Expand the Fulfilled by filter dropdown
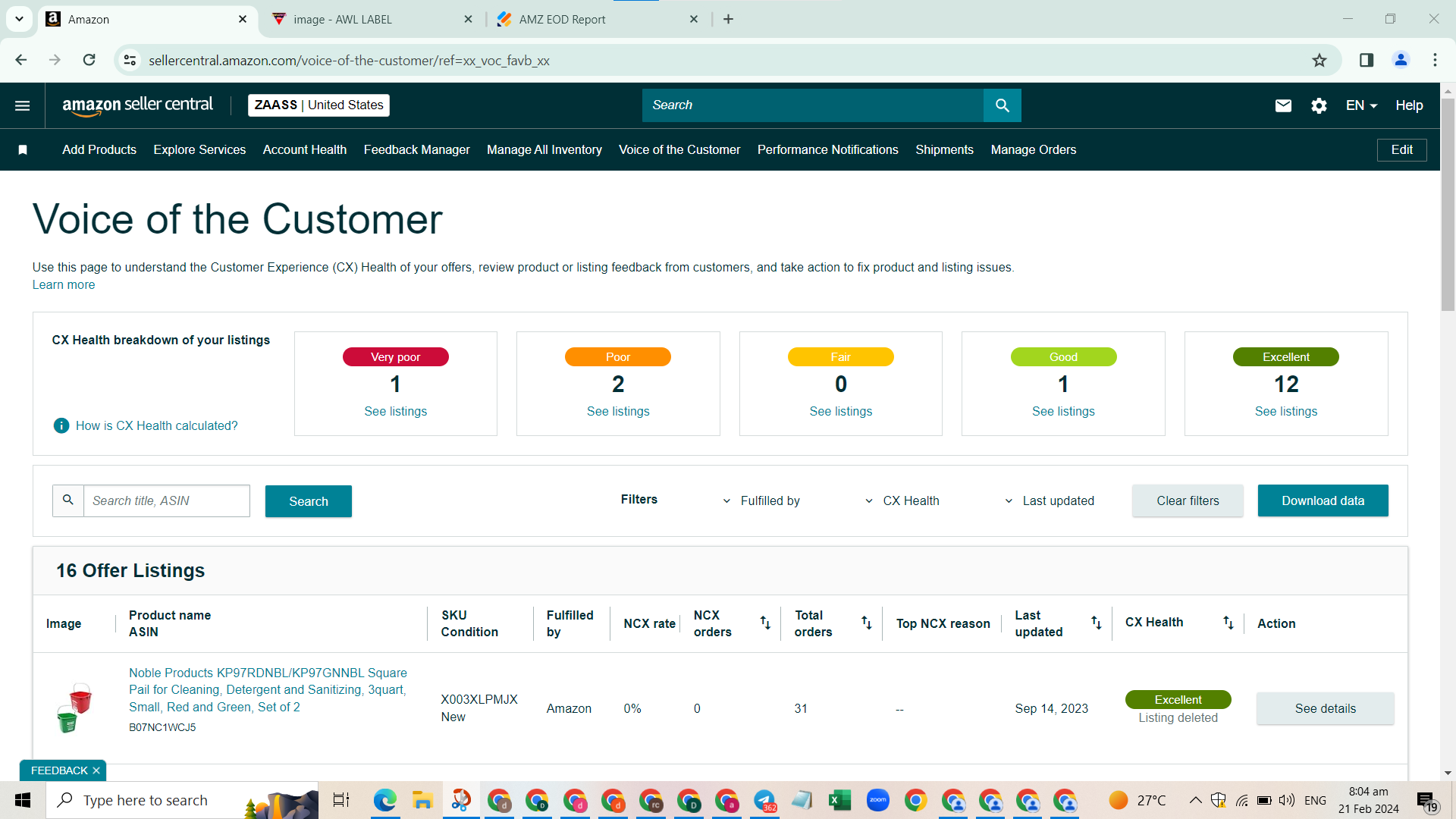Viewport: 1456px width, 819px height. [761, 500]
